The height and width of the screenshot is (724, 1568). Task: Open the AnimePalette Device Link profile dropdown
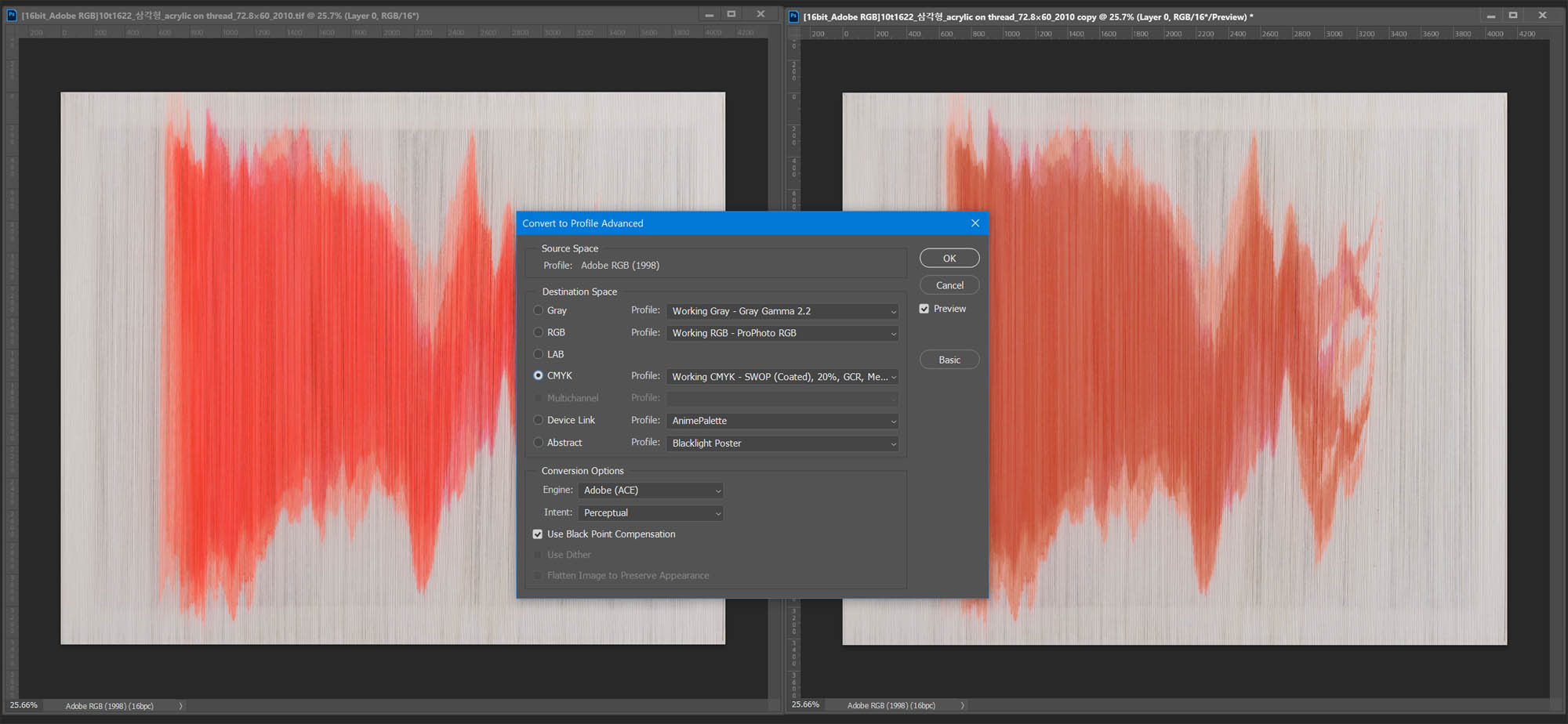click(x=782, y=421)
